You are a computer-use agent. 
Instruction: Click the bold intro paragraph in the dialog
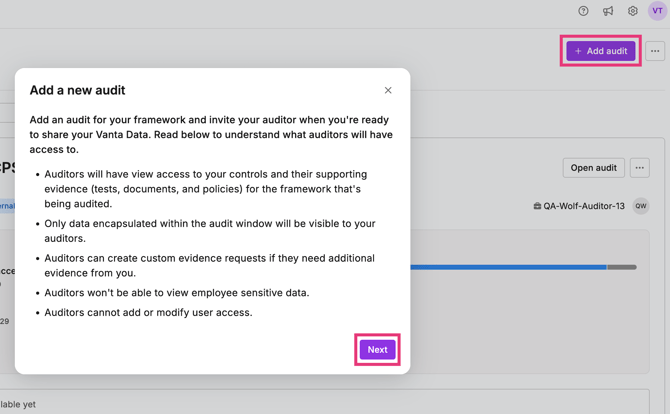pos(211,134)
